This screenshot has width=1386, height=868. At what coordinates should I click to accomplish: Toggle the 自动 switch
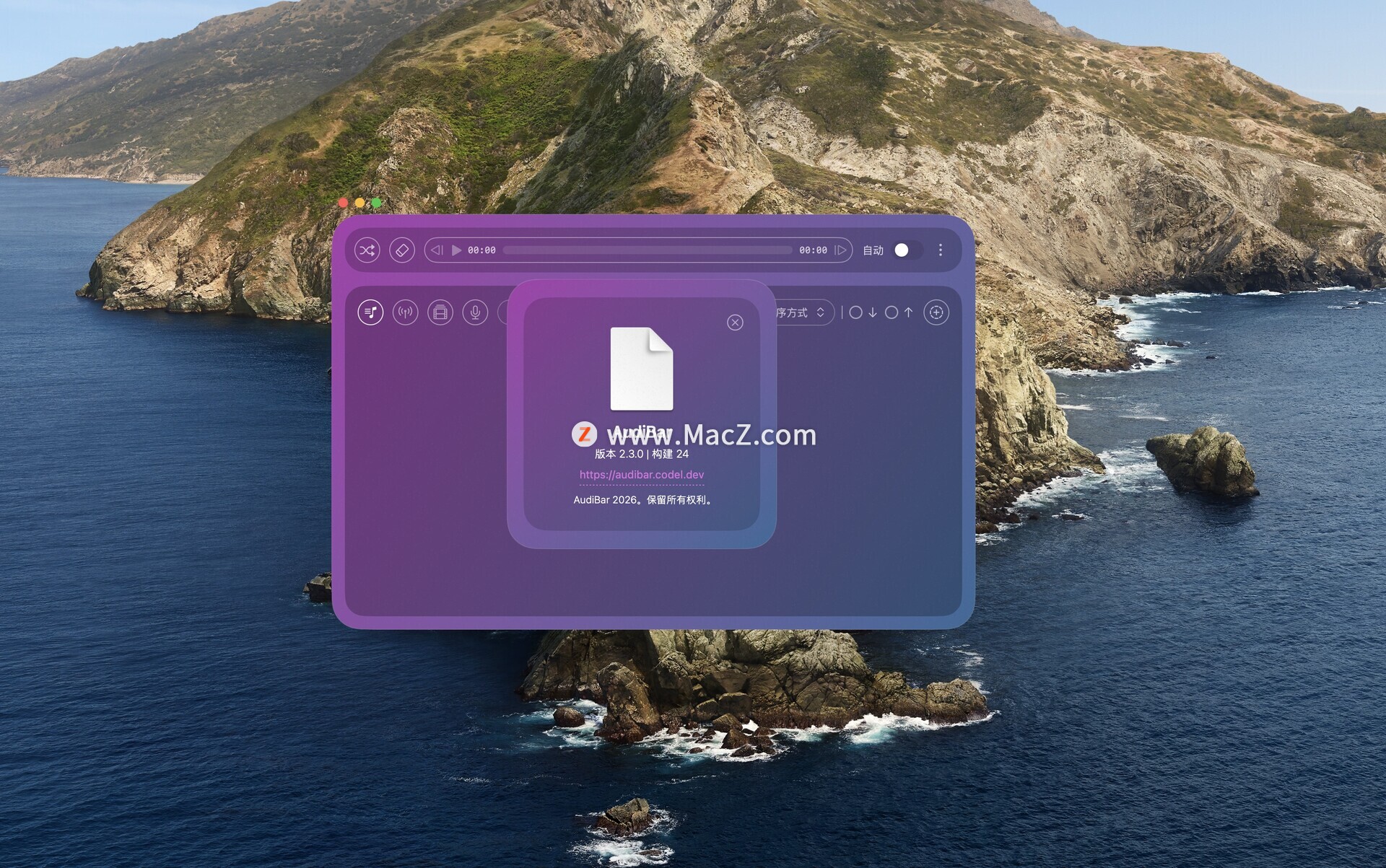tap(907, 250)
